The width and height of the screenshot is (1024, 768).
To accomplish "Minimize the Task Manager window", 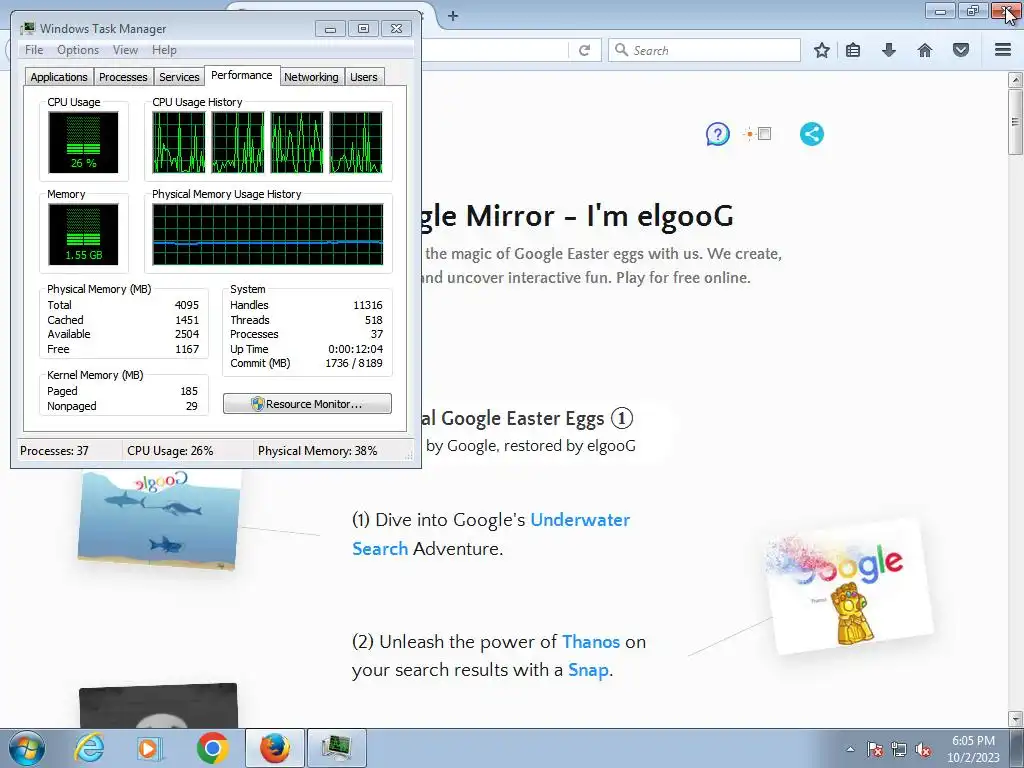I will (x=330, y=29).
